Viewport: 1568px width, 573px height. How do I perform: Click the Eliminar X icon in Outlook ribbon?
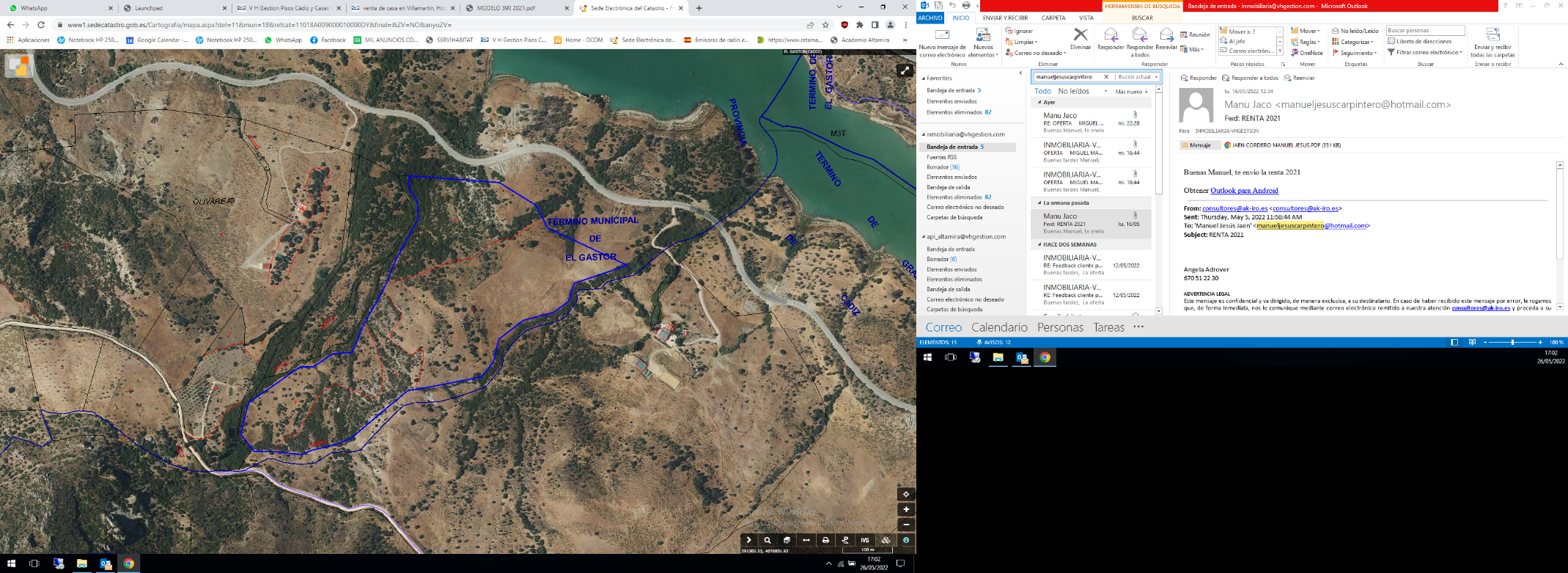click(1081, 38)
